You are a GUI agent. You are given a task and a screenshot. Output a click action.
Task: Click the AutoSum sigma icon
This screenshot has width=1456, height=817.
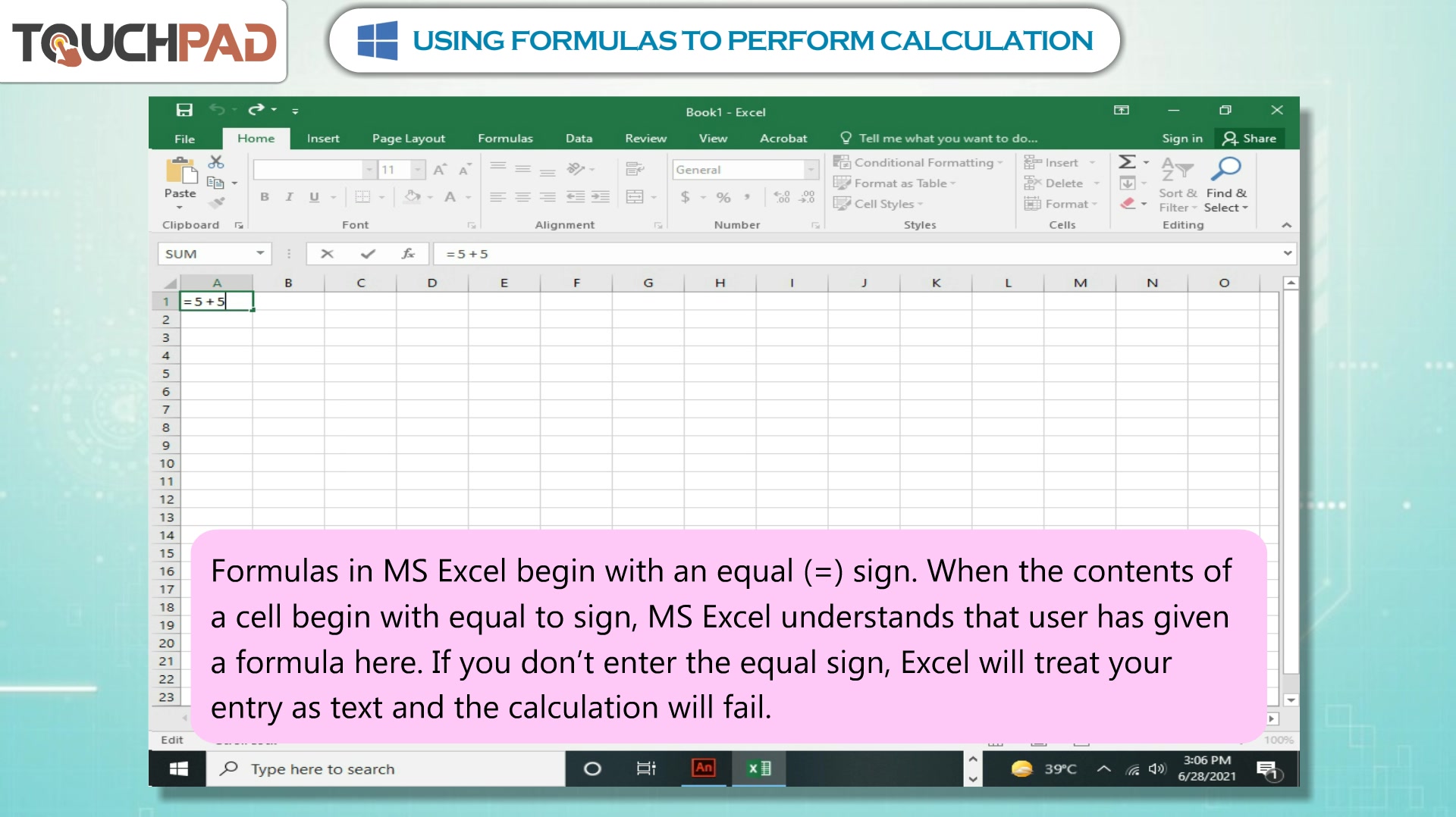(1127, 161)
